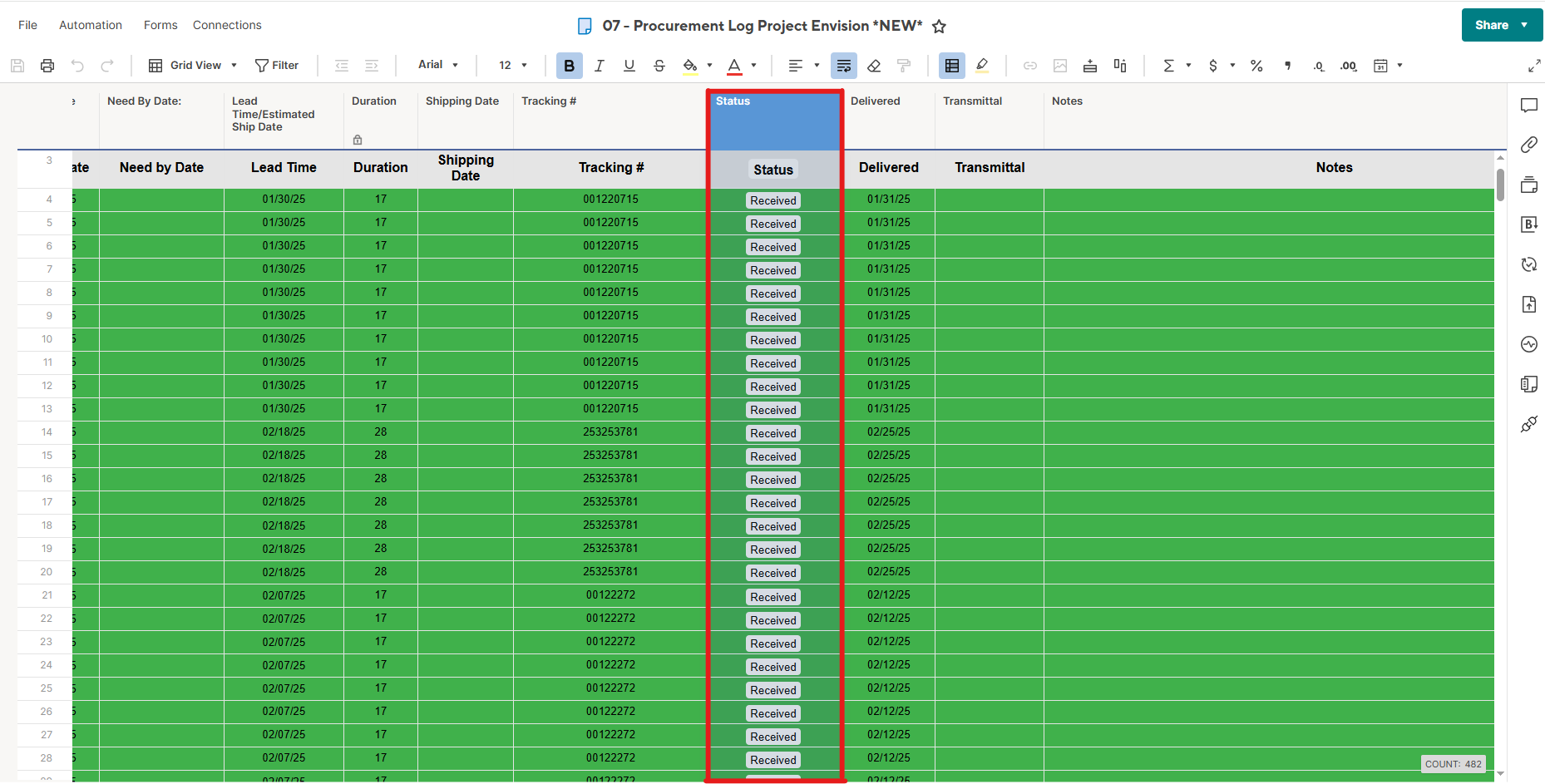
Task: Click the percent format icon
Action: pyautogui.click(x=1256, y=66)
